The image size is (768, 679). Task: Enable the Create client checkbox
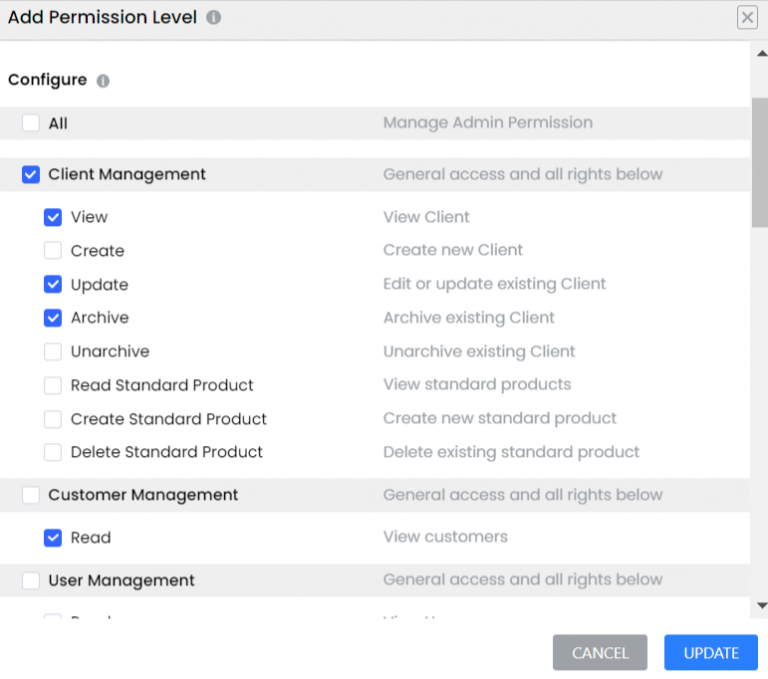pyautogui.click(x=53, y=251)
